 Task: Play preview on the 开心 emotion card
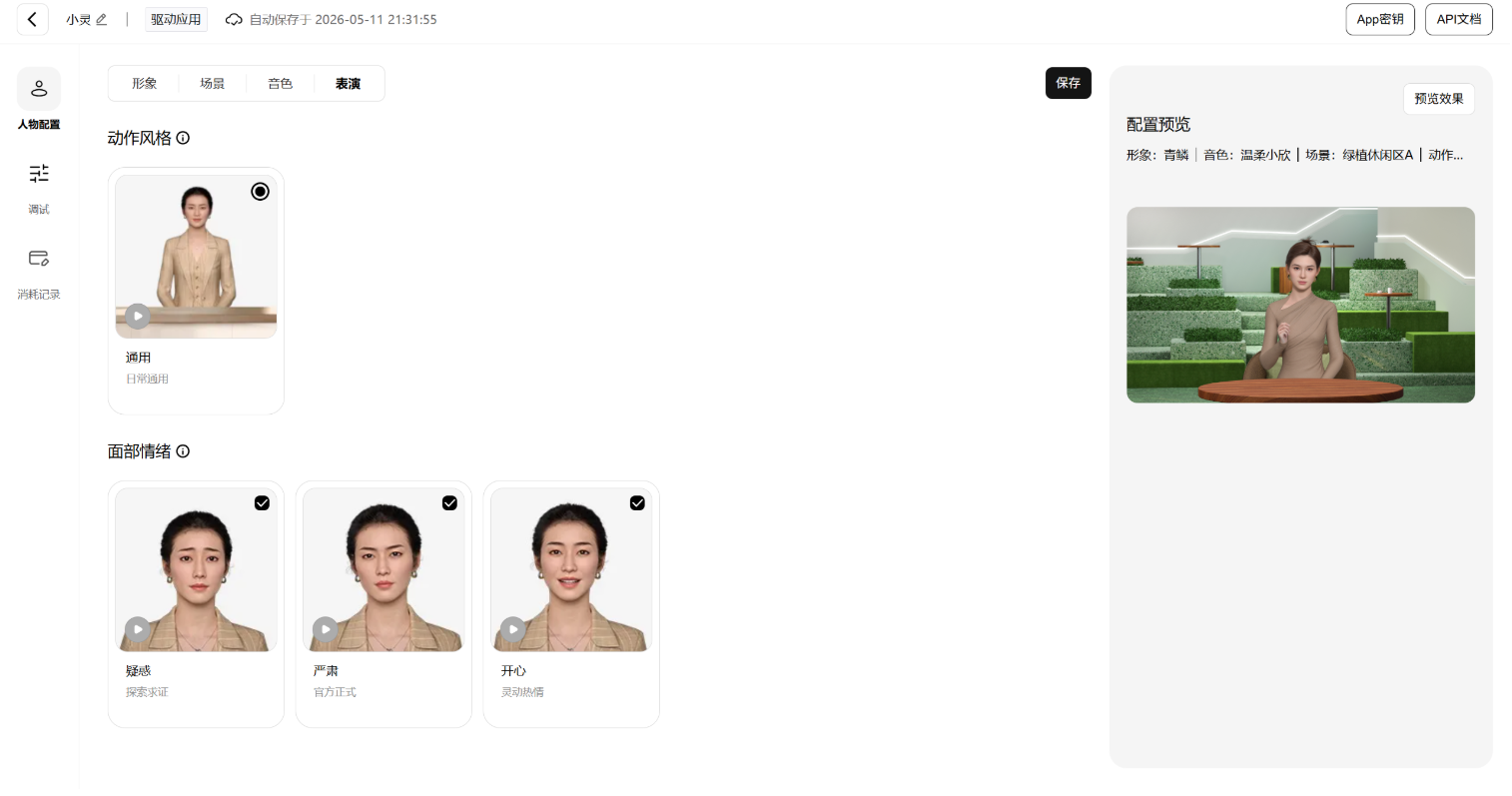click(x=513, y=629)
